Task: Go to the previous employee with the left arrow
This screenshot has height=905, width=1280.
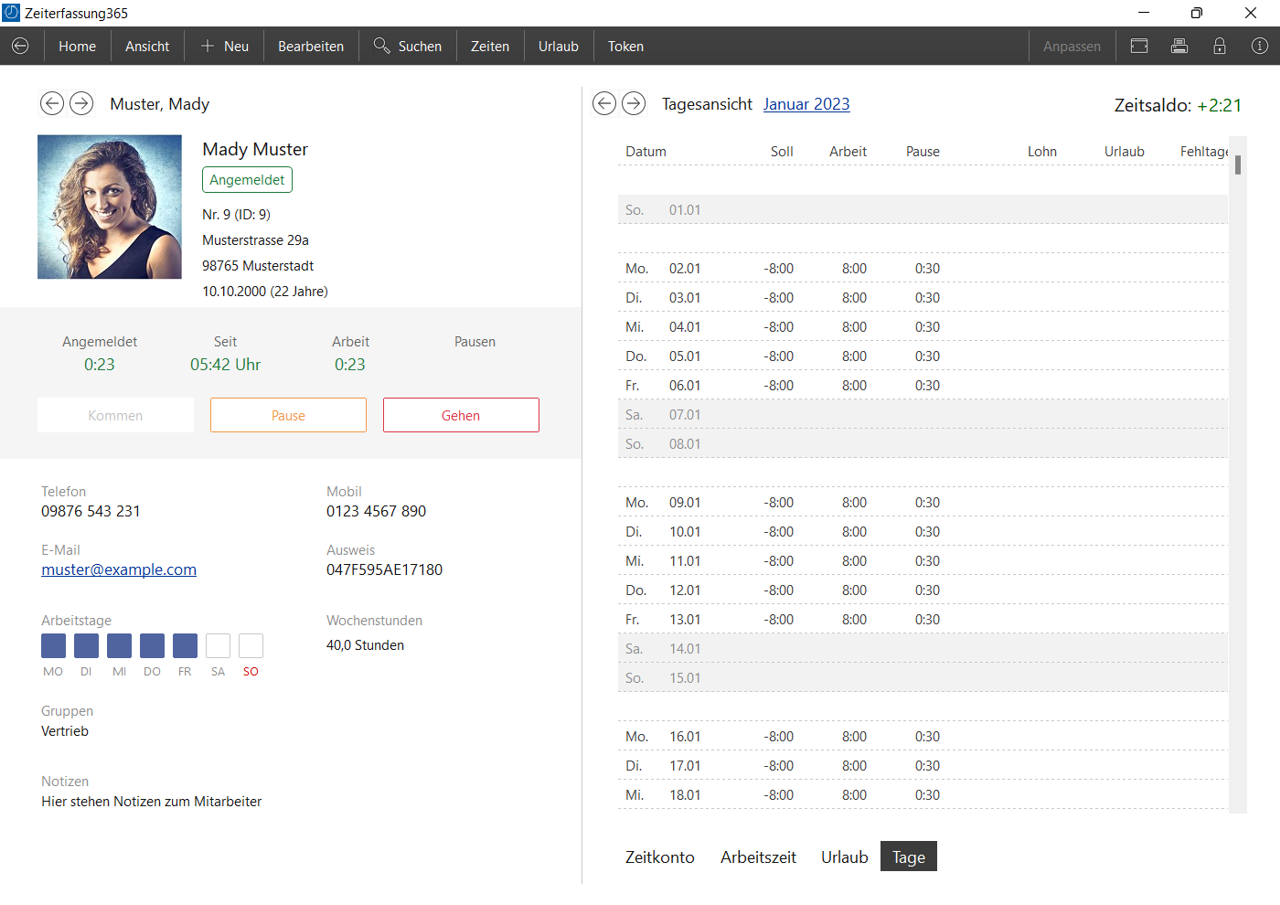Action: 52,103
